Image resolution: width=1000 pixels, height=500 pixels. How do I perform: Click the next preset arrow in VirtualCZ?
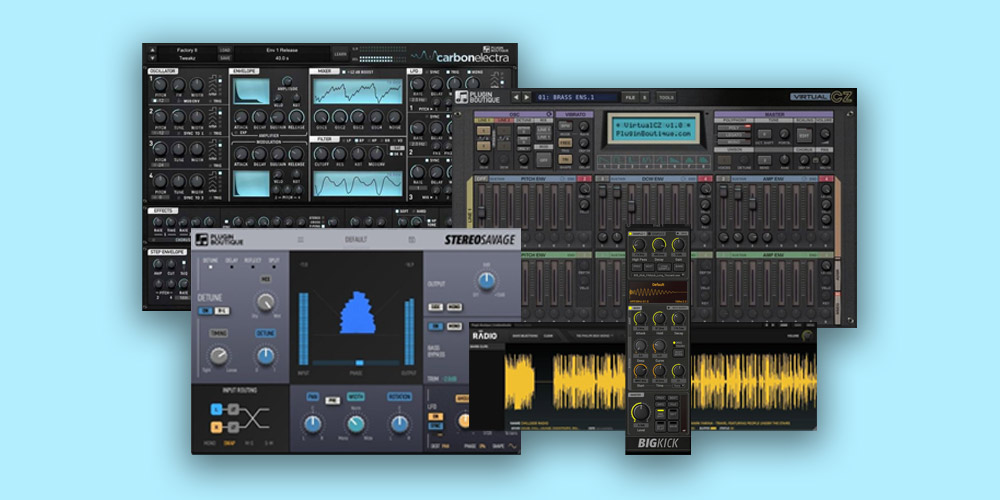pos(527,98)
